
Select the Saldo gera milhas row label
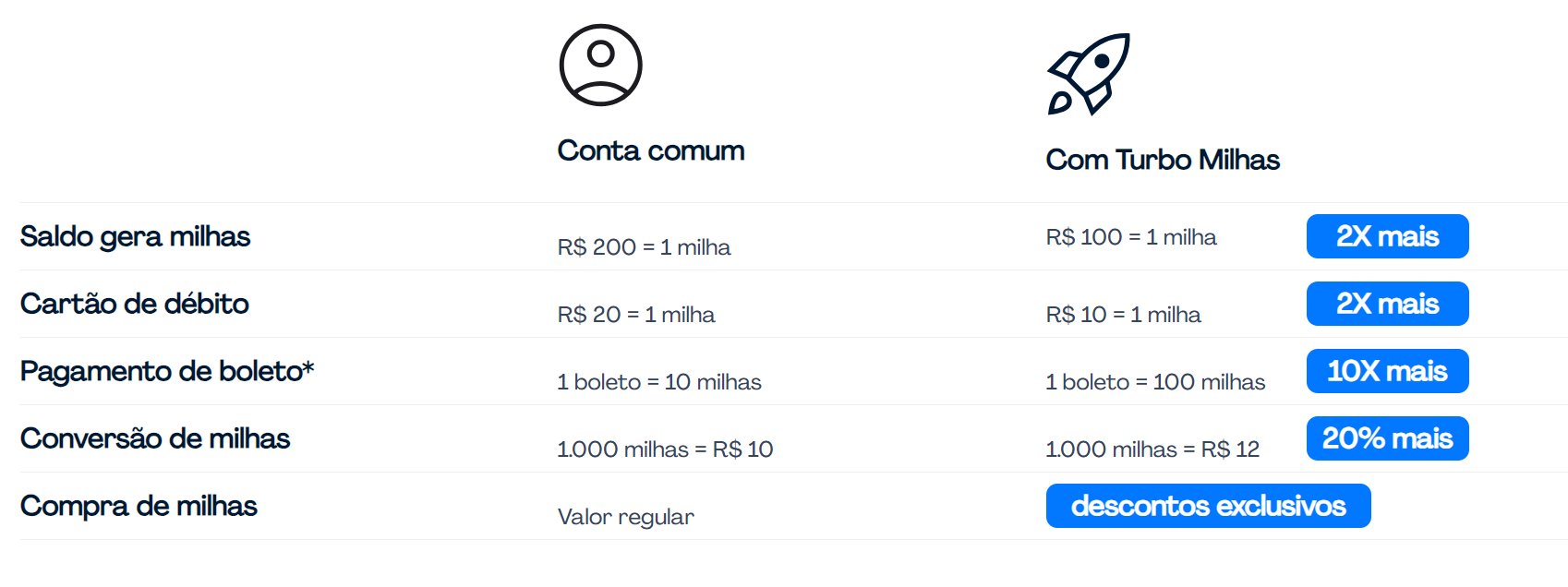click(135, 237)
